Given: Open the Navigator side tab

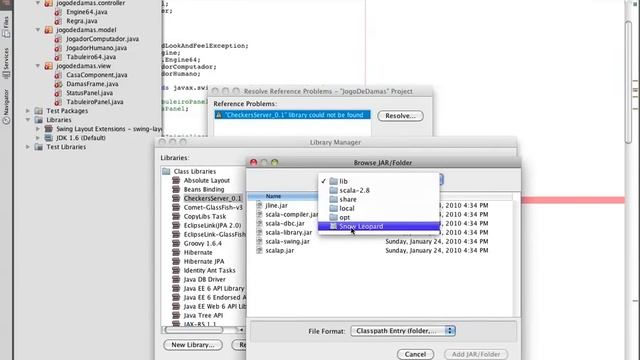Looking at the screenshot, I should (x=6, y=107).
